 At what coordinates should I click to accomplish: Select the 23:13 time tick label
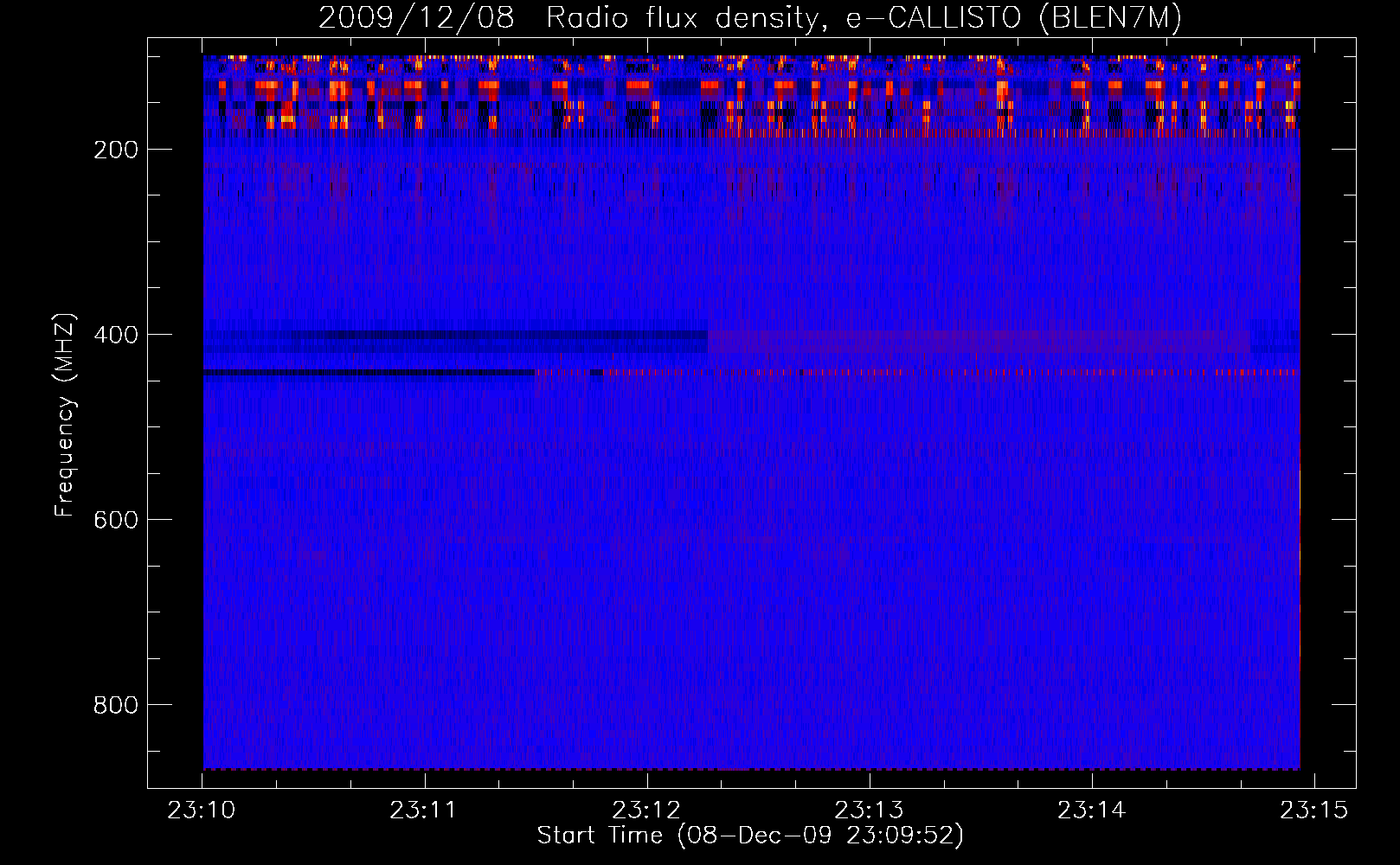[x=869, y=810]
